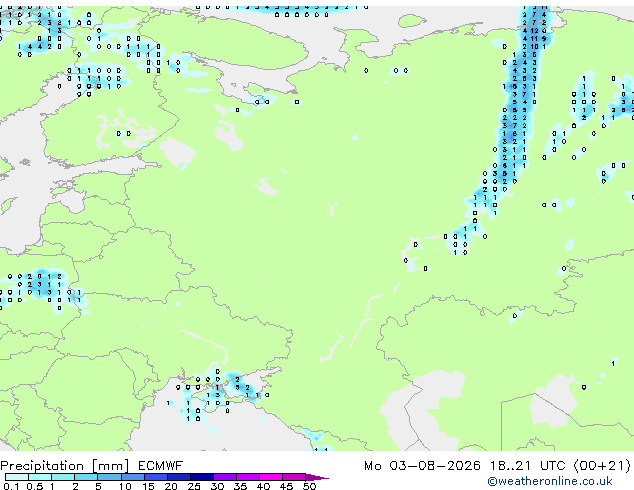
Task: Click the '40' legend scale label
Action: click(263, 486)
